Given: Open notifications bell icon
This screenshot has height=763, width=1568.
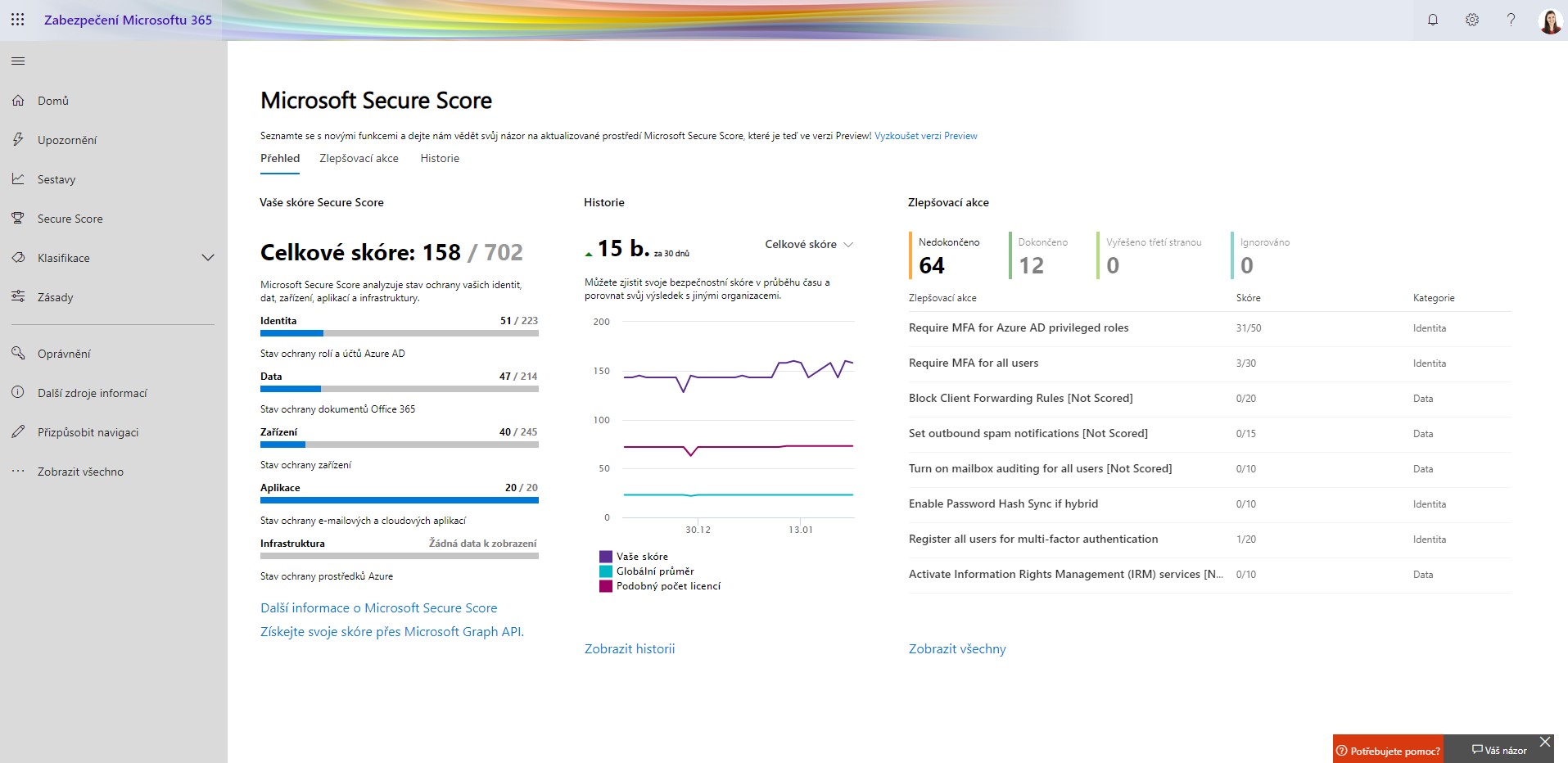Looking at the screenshot, I should (x=1433, y=20).
